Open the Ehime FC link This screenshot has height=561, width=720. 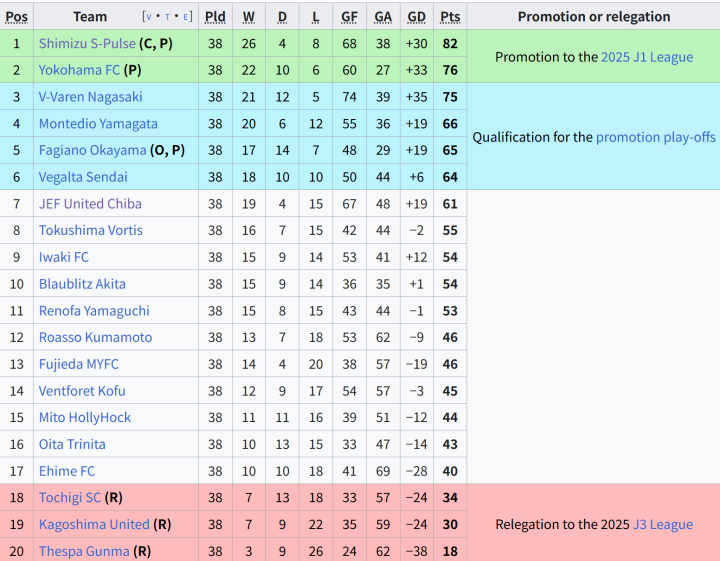(x=67, y=471)
